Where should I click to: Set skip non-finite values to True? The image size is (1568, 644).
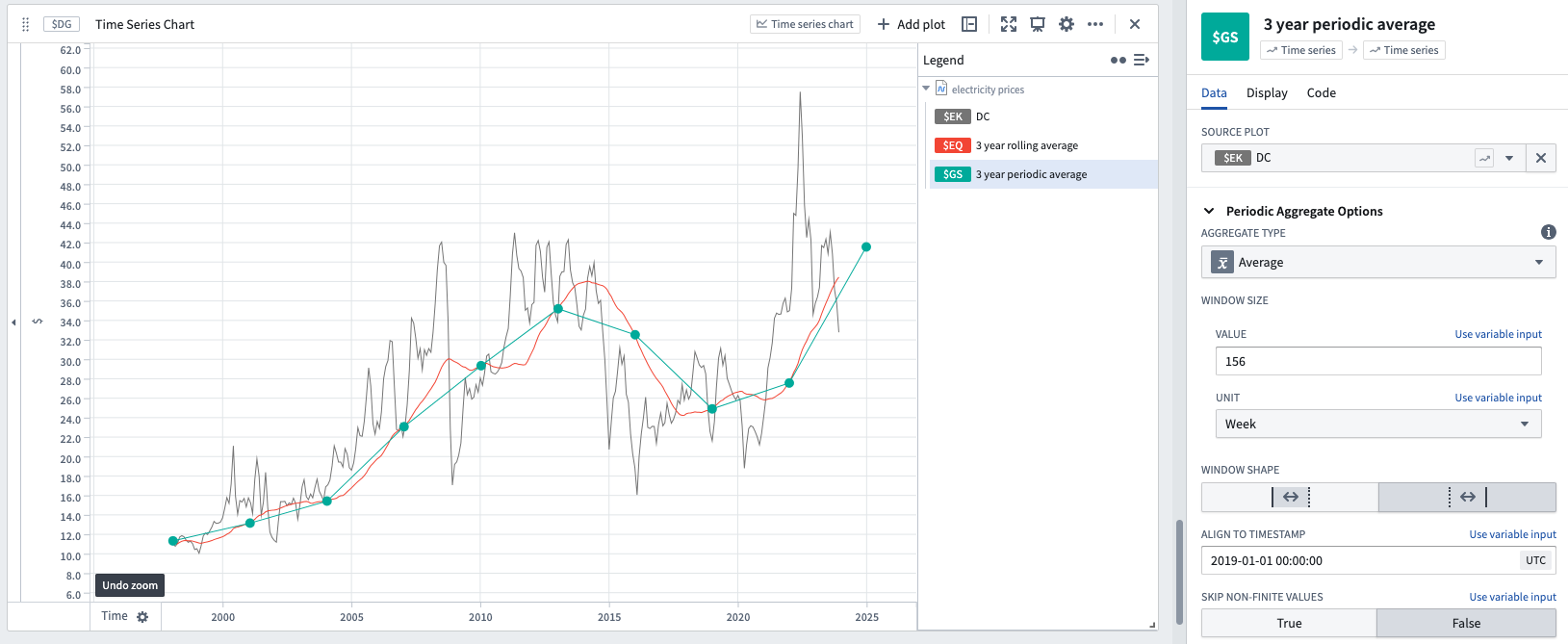click(x=1289, y=623)
